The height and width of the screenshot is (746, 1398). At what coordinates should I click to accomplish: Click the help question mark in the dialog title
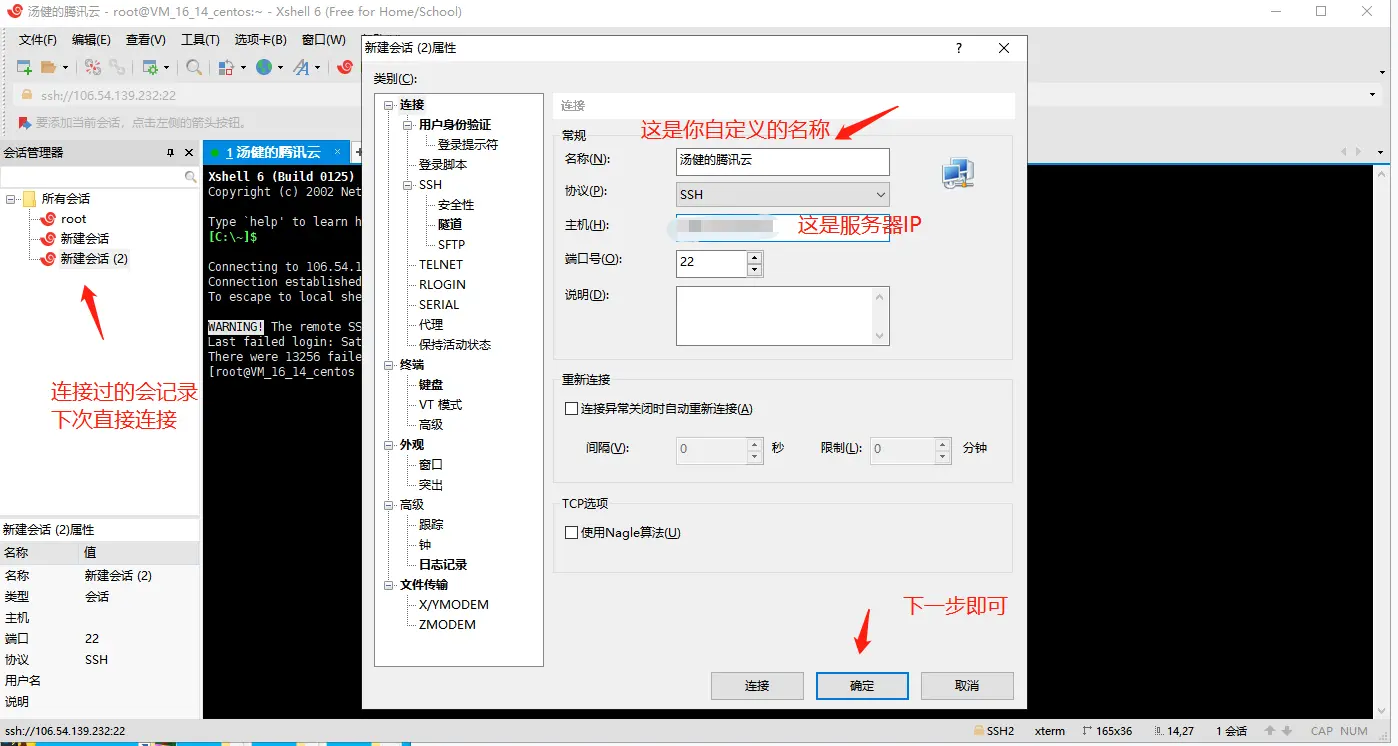coord(959,48)
